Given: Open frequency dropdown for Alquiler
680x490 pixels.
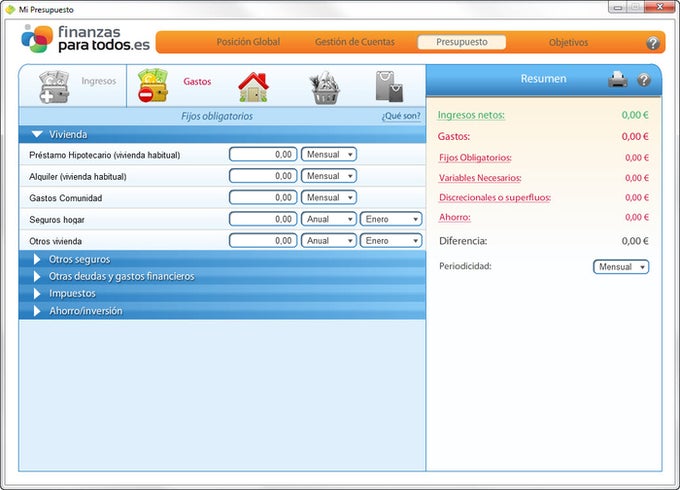Looking at the screenshot, I should (x=329, y=176).
